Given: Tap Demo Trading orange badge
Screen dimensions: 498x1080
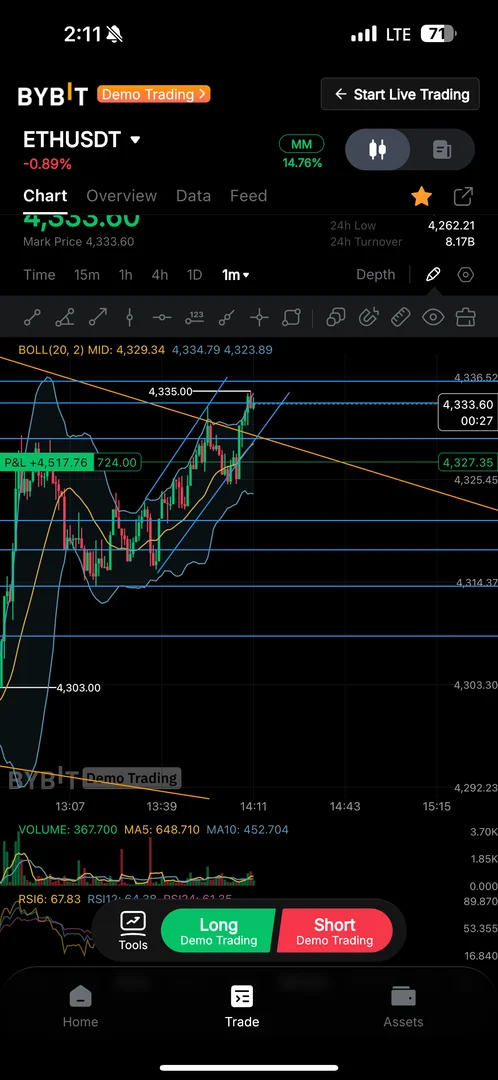Looking at the screenshot, I should [x=154, y=94].
